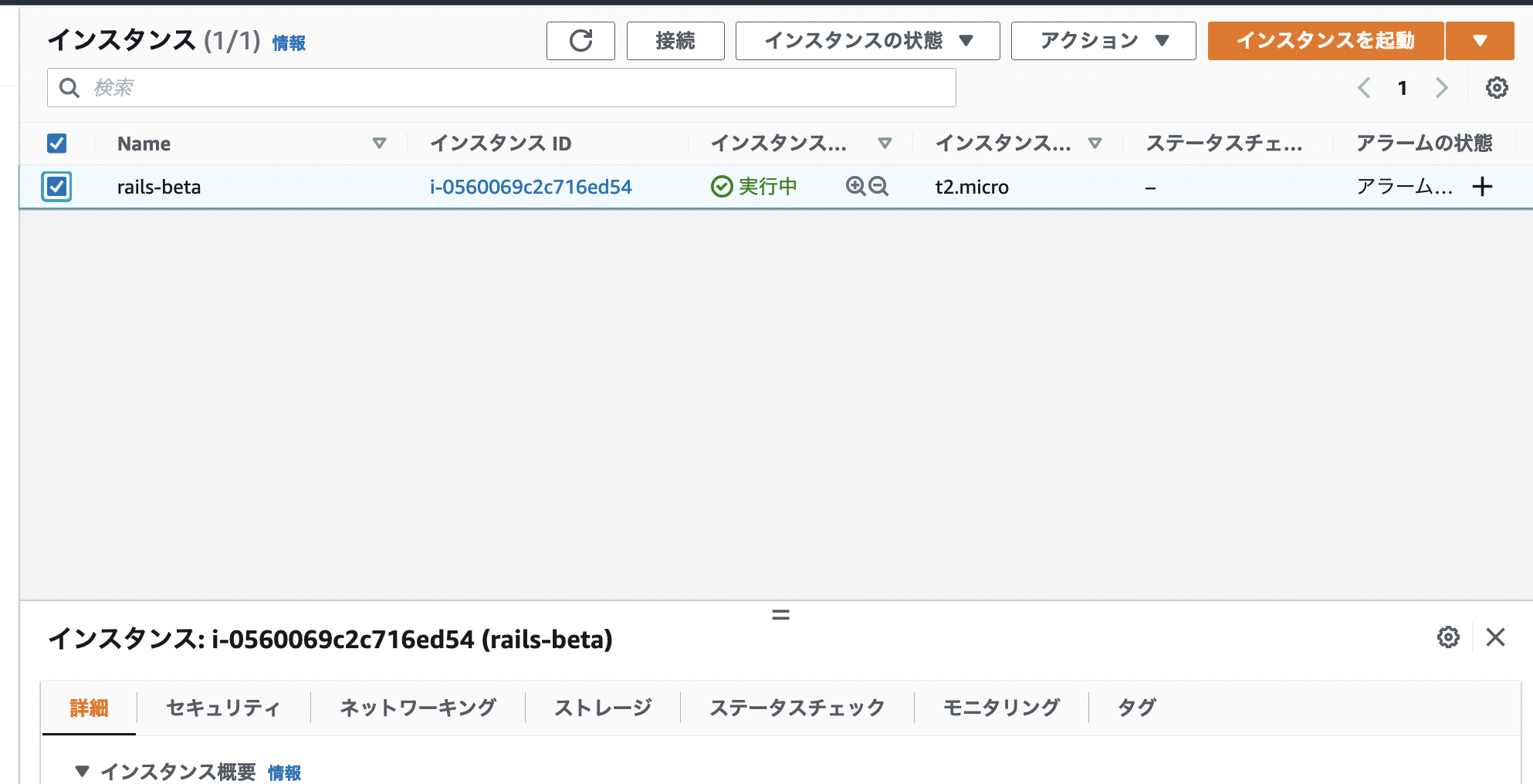Uncheck the rails-beta instance checkbox
Screen dimensions: 1533x784
(x=57, y=187)
